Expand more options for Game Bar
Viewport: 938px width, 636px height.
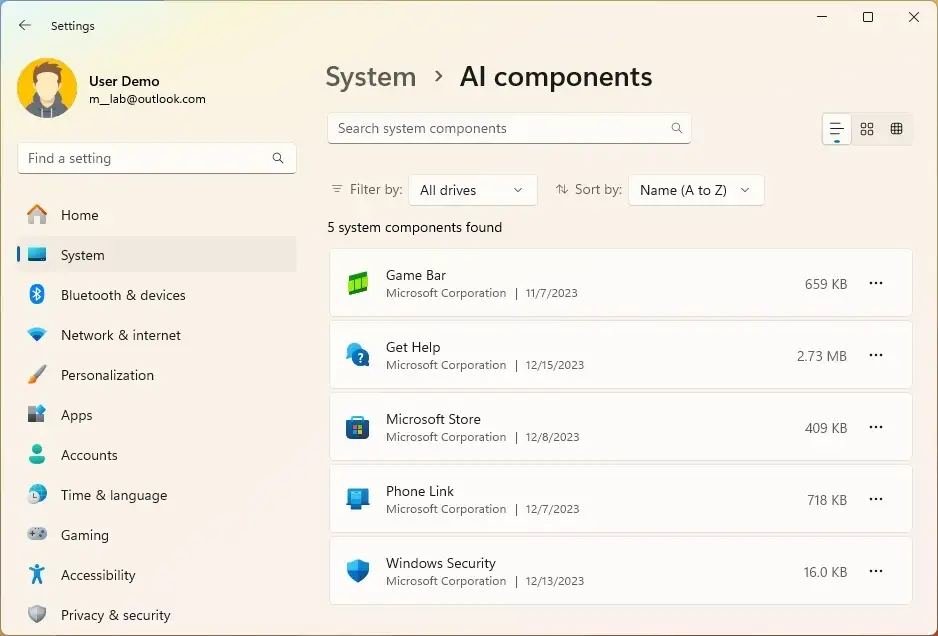tap(876, 283)
